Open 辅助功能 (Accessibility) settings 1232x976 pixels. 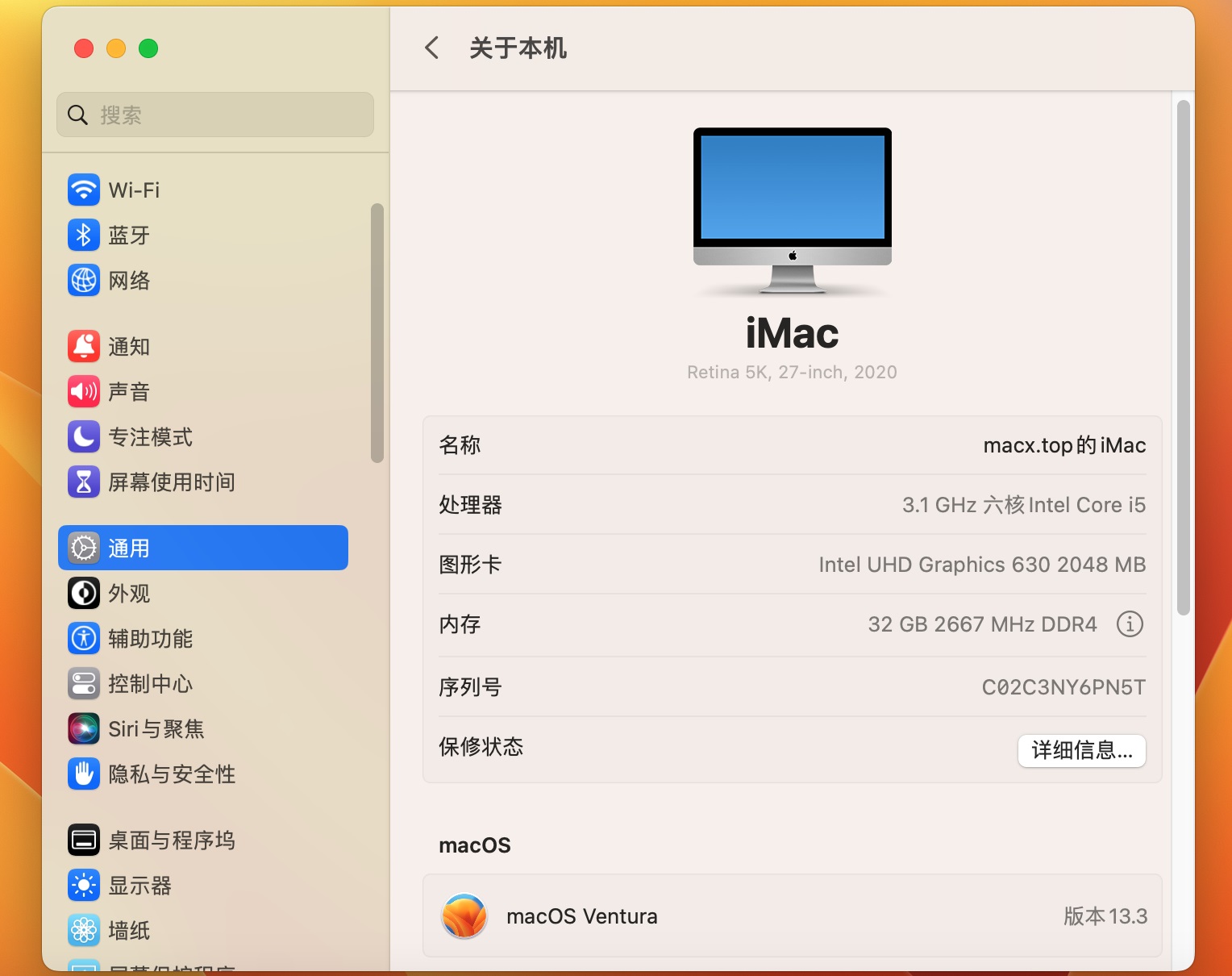[150, 639]
